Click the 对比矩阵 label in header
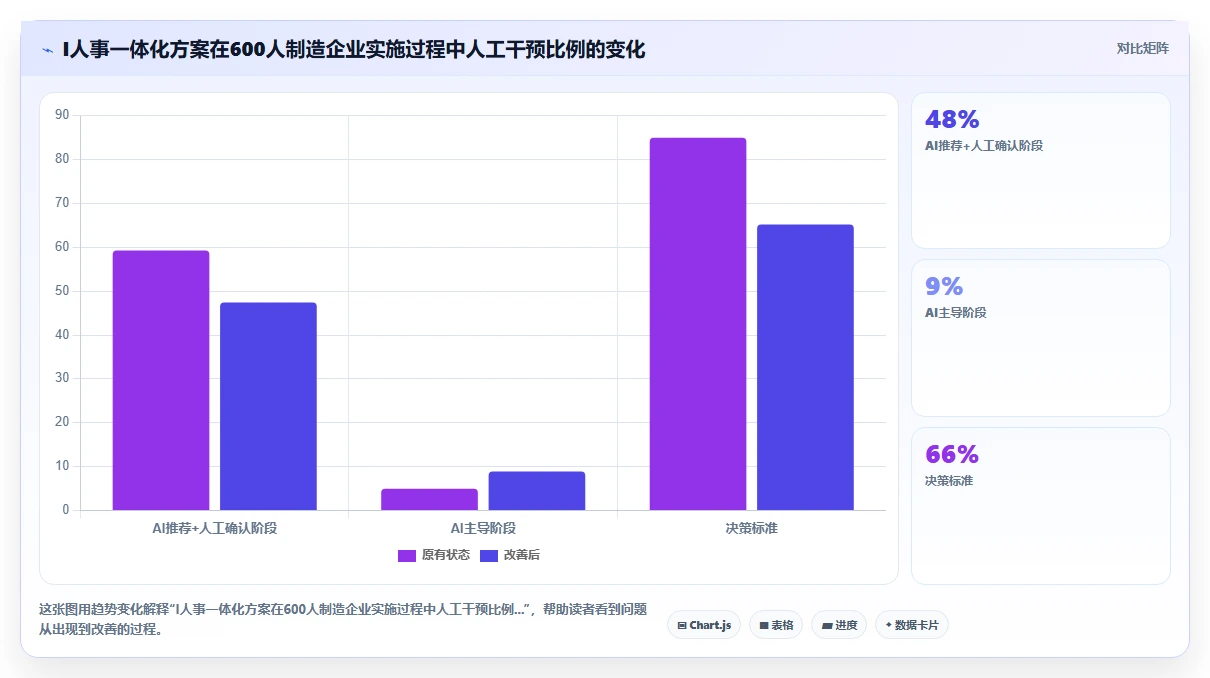1210x678 pixels. coord(1142,48)
